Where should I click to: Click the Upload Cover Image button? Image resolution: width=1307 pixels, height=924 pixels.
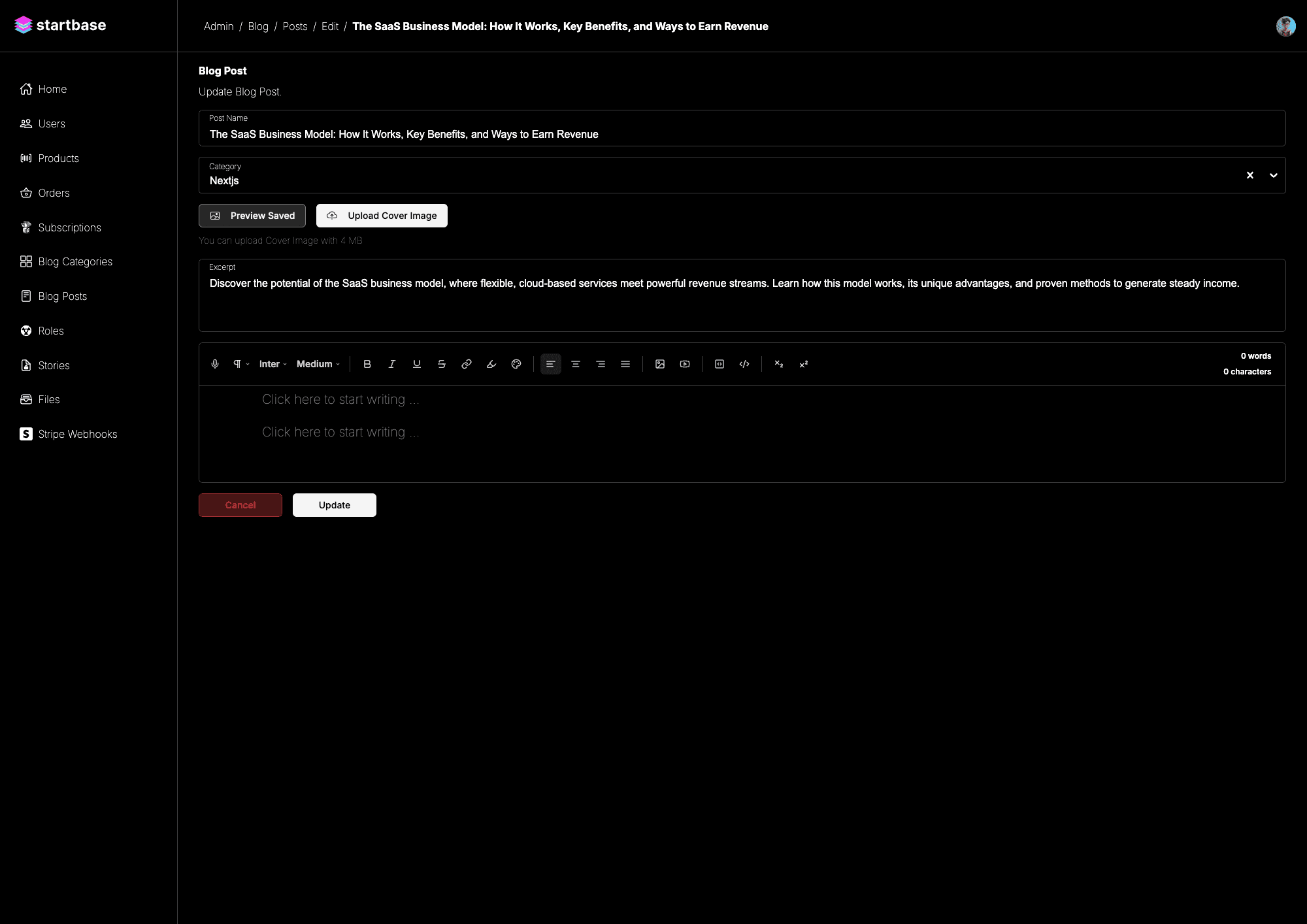382,214
